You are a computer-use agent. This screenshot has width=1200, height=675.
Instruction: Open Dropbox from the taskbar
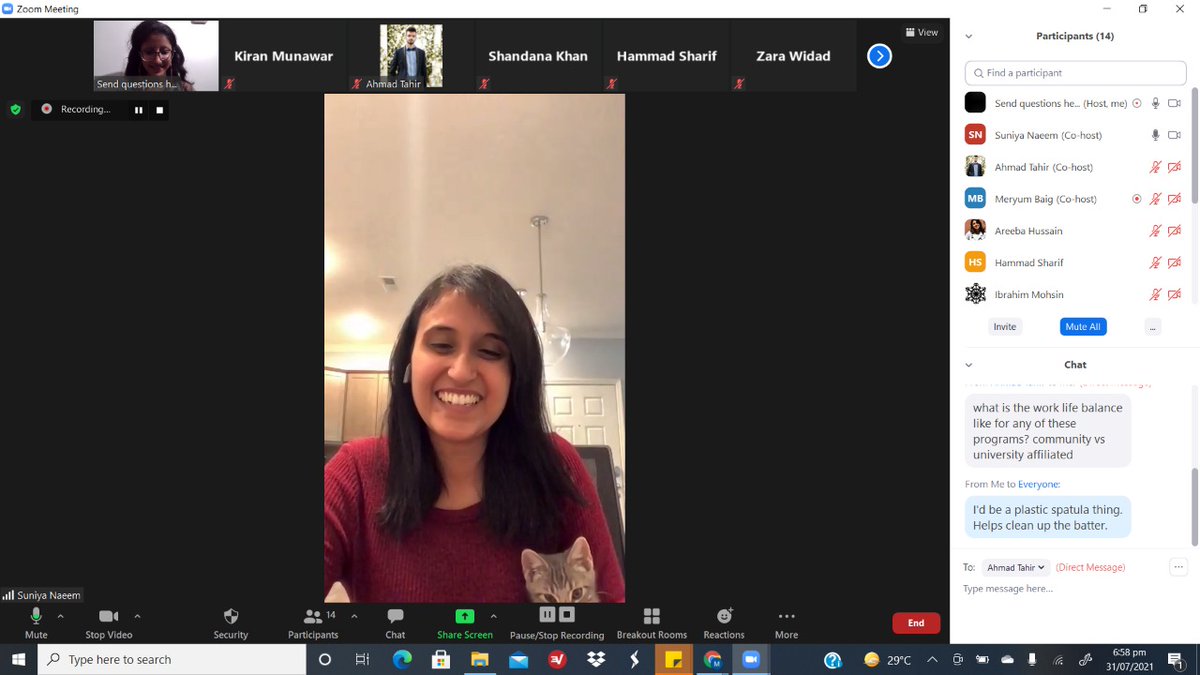596,659
